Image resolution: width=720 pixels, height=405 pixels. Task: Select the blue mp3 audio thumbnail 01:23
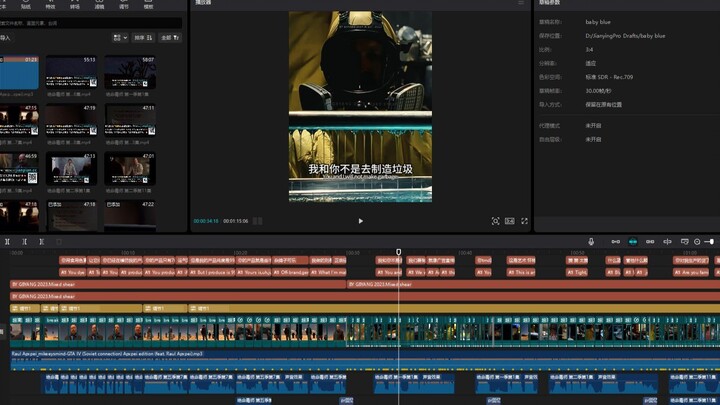point(19,73)
